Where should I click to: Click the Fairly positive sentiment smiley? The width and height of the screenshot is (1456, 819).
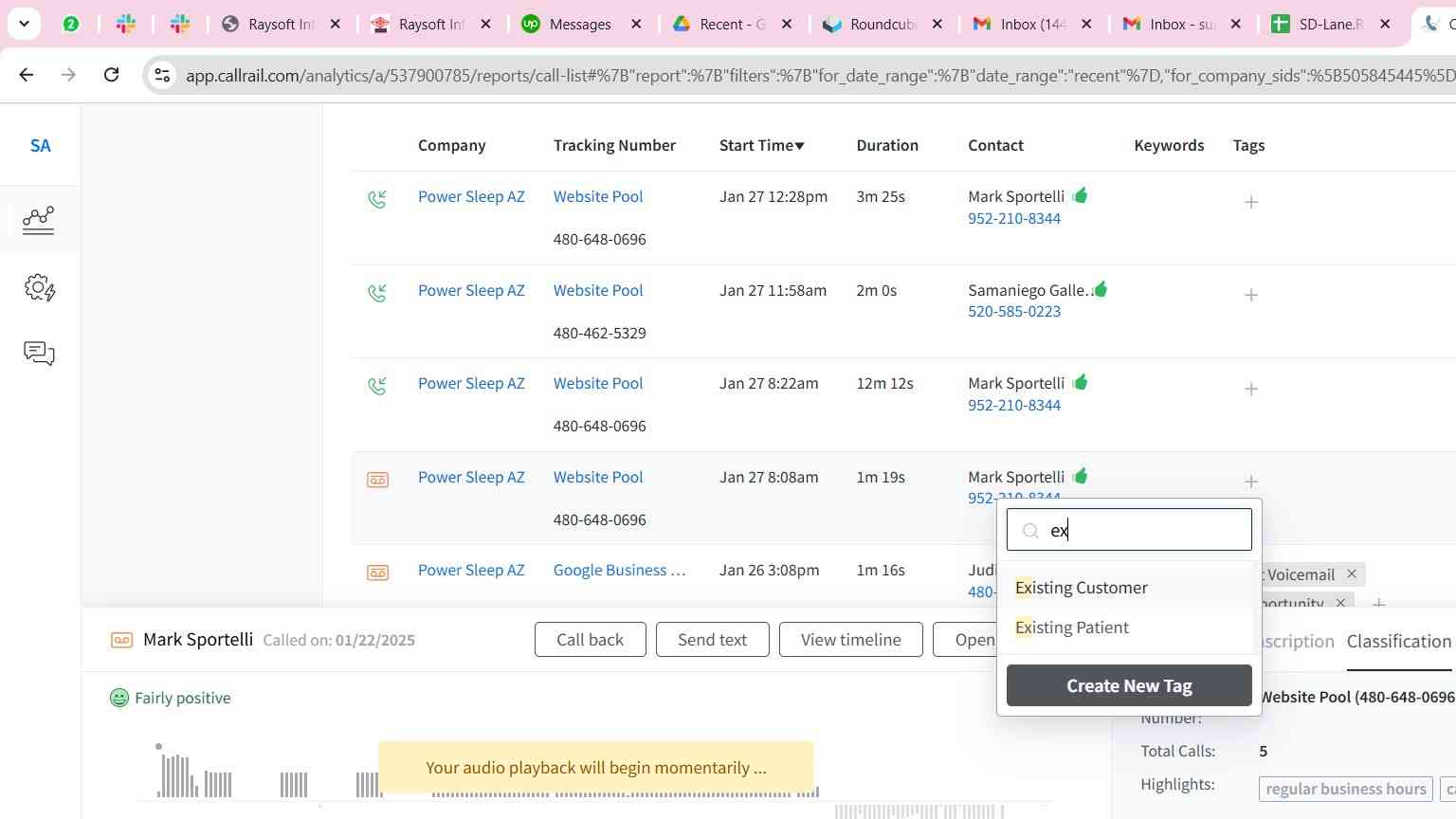click(x=119, y=698)
